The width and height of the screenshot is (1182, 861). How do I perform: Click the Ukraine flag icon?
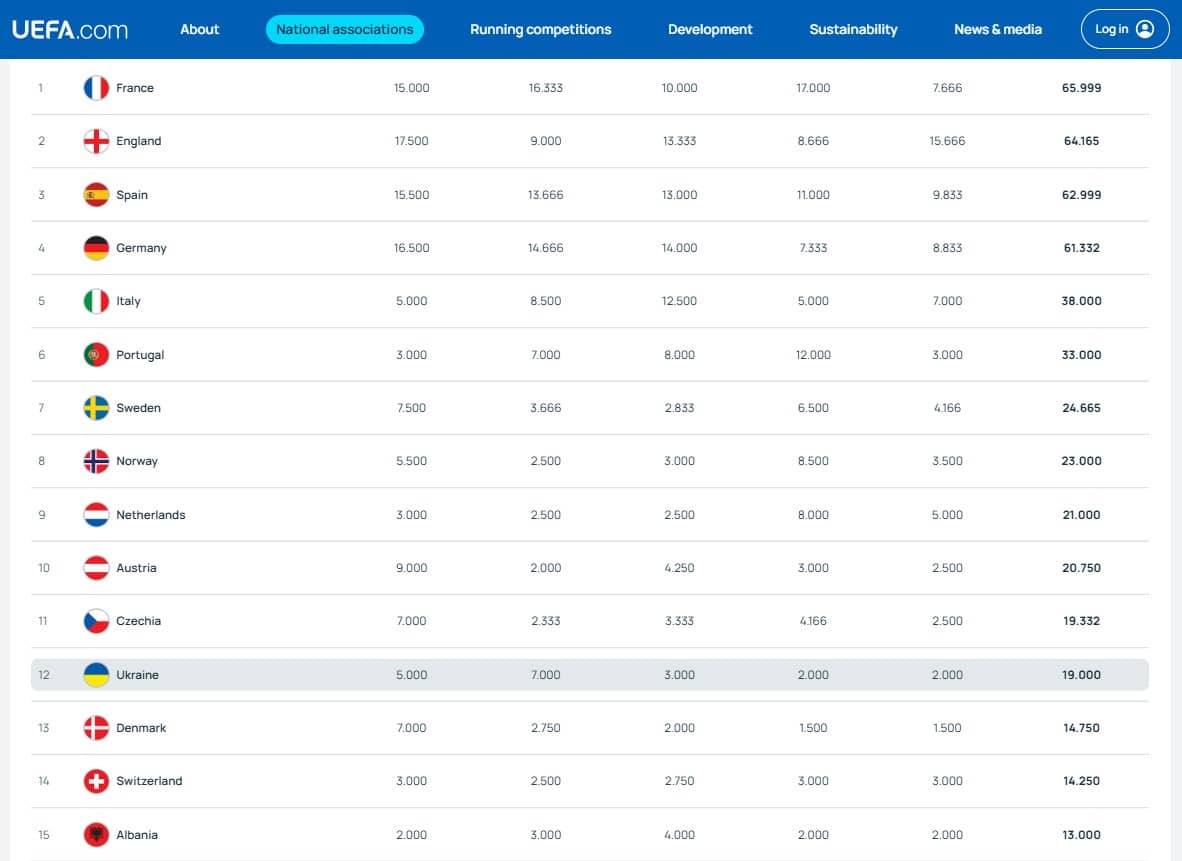[x=96, y=675]
